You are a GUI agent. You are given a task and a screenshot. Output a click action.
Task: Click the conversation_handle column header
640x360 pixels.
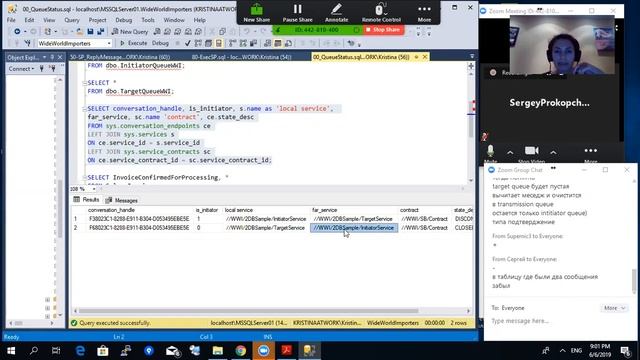click(139, 210)
